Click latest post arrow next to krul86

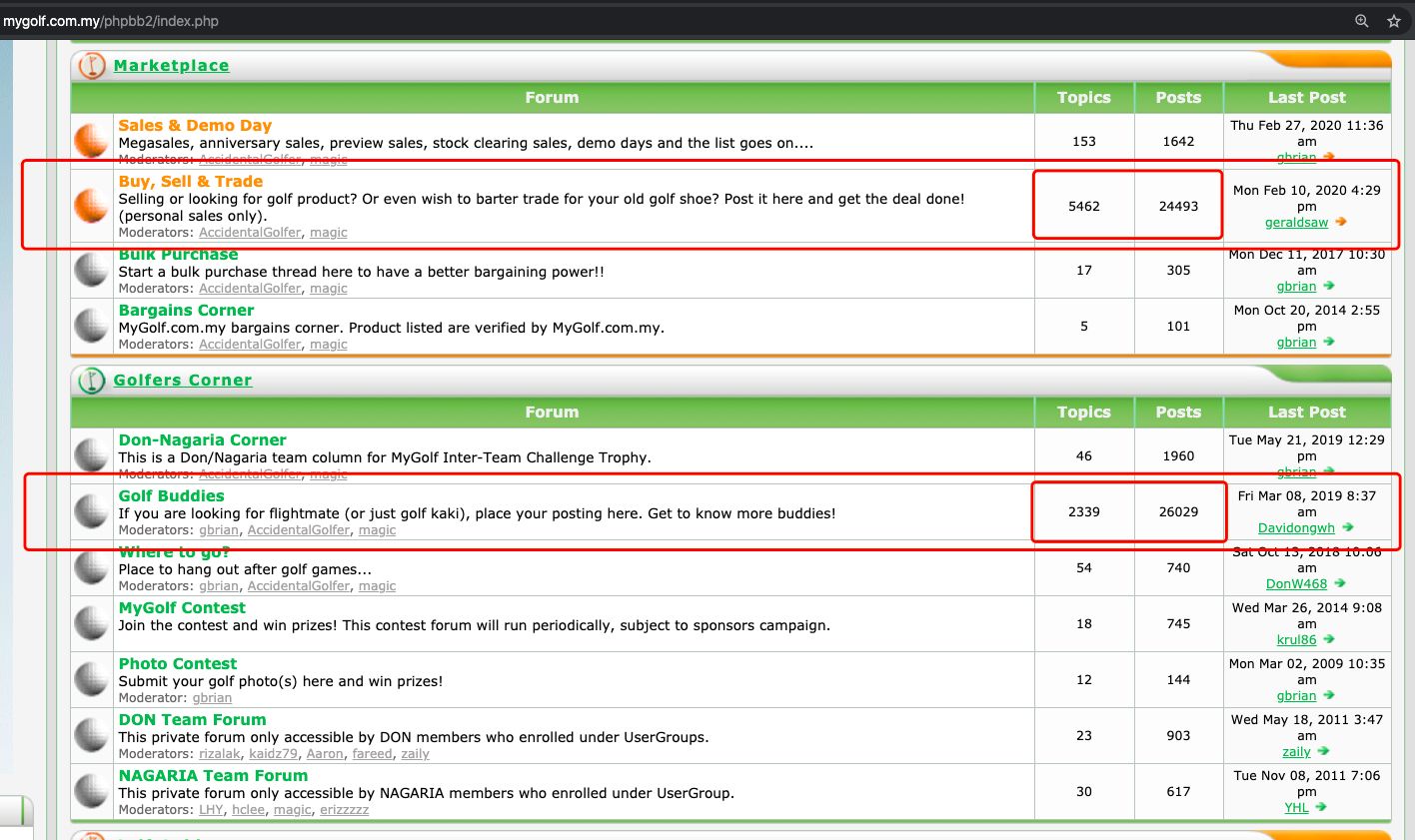pyautogui.click(x=1329, y=639)
